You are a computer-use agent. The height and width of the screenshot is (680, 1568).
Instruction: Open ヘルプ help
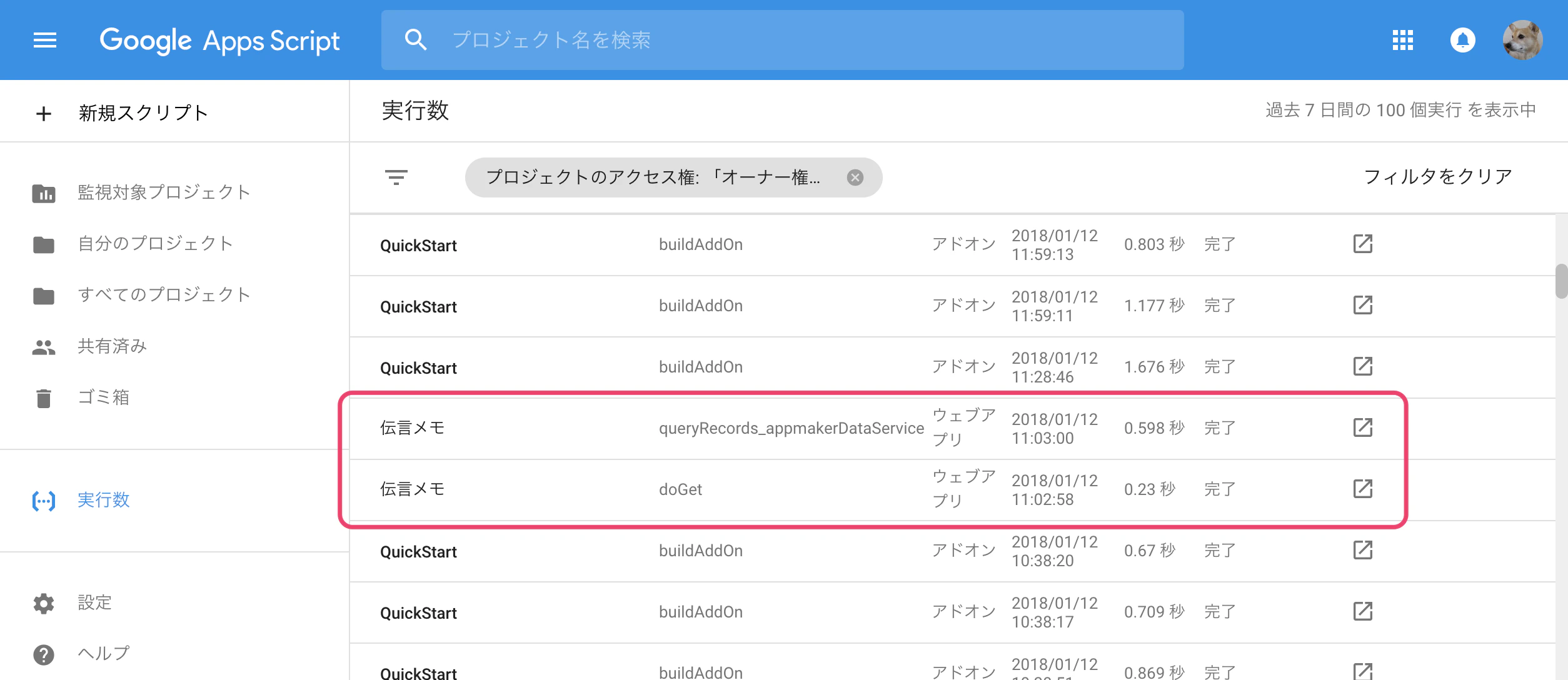(x=103, y=654)
